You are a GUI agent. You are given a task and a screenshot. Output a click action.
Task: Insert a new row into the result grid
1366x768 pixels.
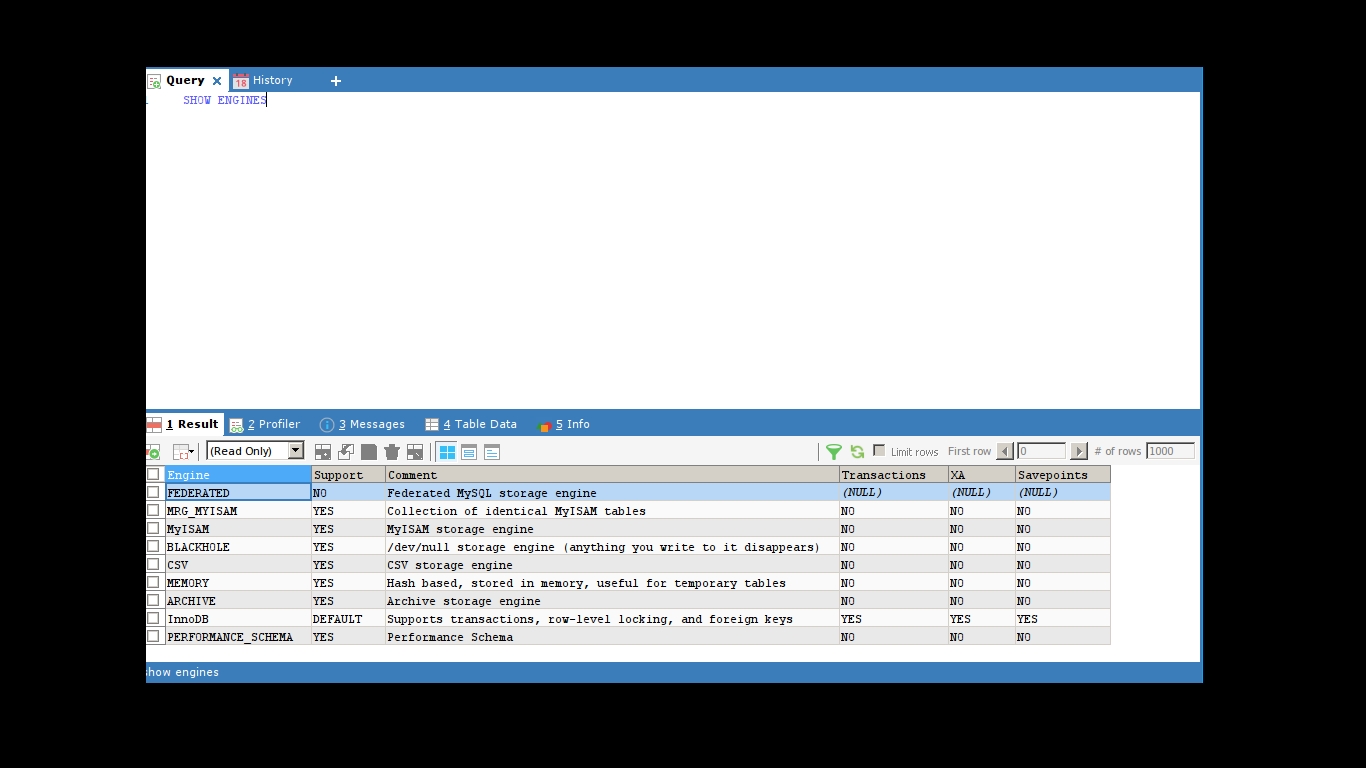[323, 451]
